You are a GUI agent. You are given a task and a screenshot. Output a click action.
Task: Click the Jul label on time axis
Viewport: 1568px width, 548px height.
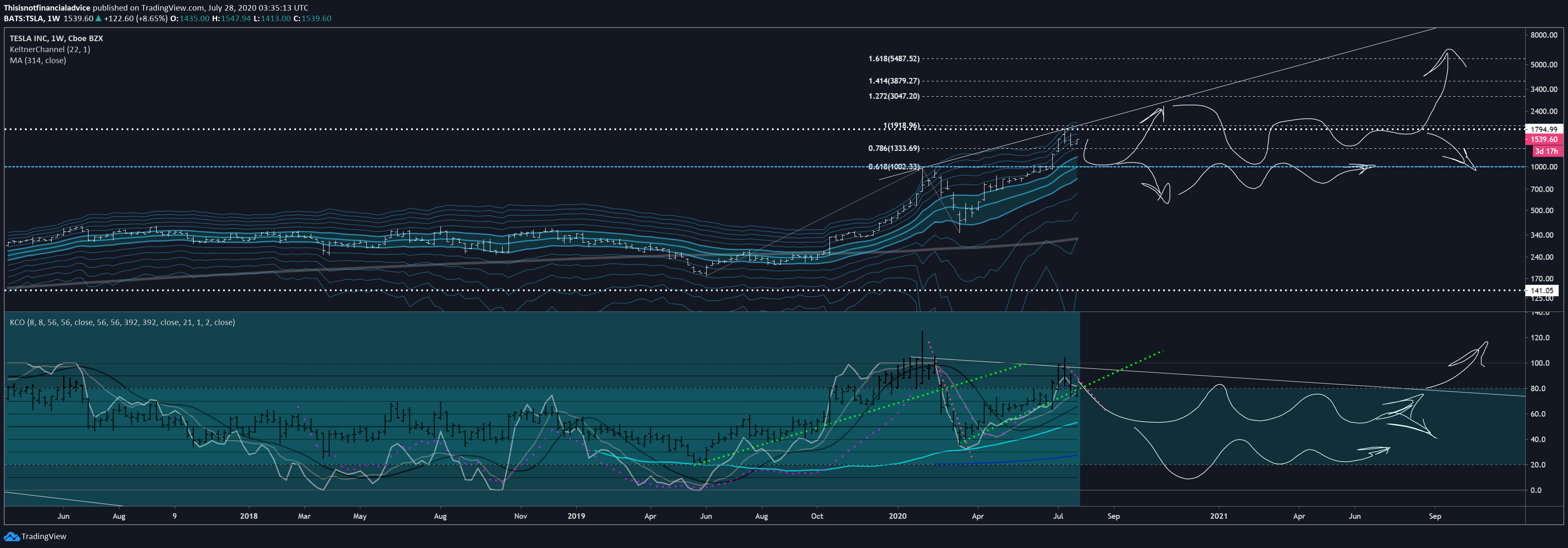(1058, 516)
